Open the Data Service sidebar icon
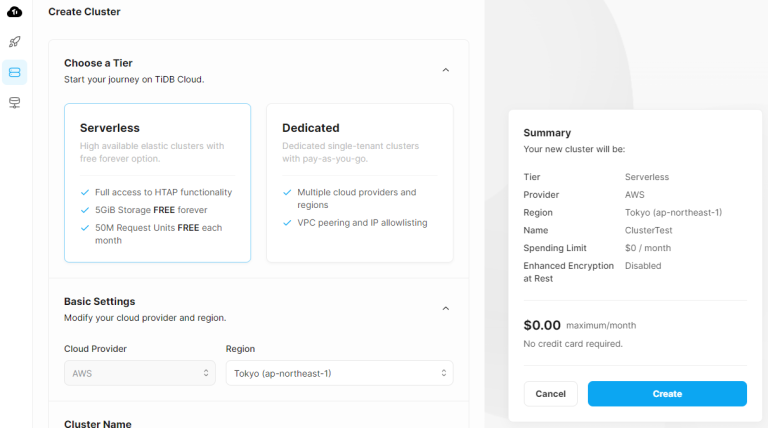Viewport: 768px width, 428px height. coord(15,103)
